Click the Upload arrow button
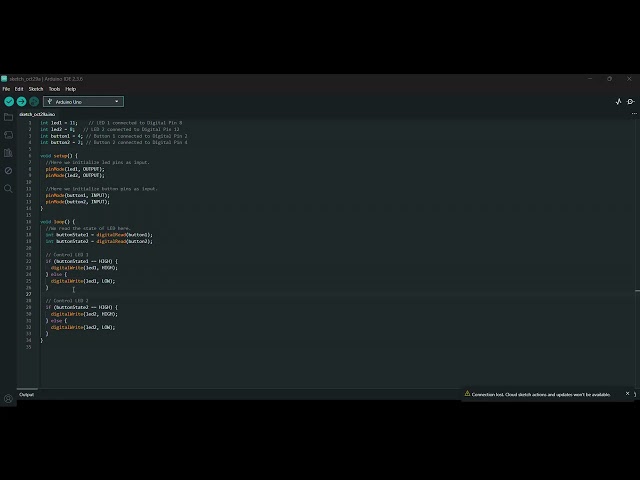 [x=22, y=102]
